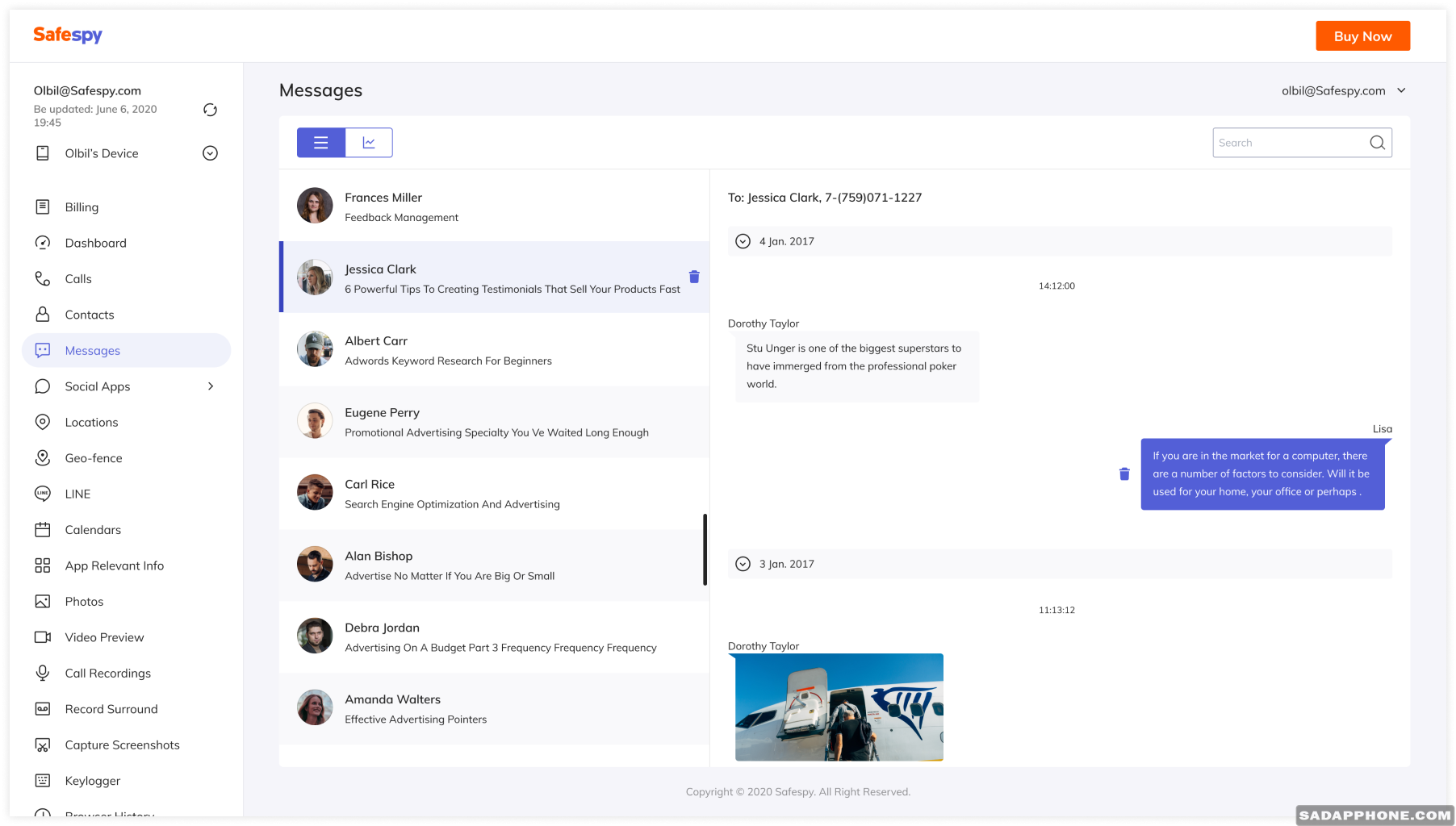Click the search magnifier icon

[x=1377, y=142]
